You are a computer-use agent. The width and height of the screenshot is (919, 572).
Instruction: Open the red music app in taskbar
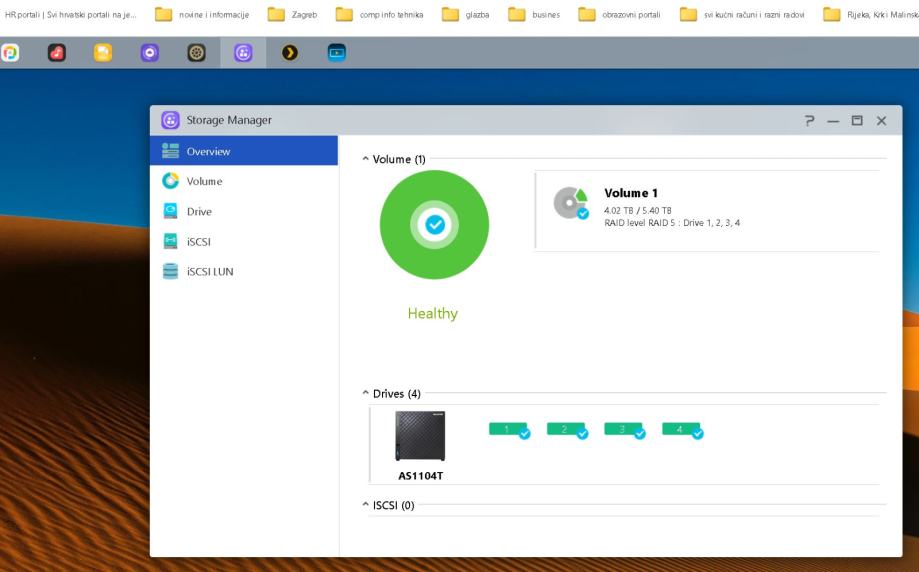click(56, 53)
